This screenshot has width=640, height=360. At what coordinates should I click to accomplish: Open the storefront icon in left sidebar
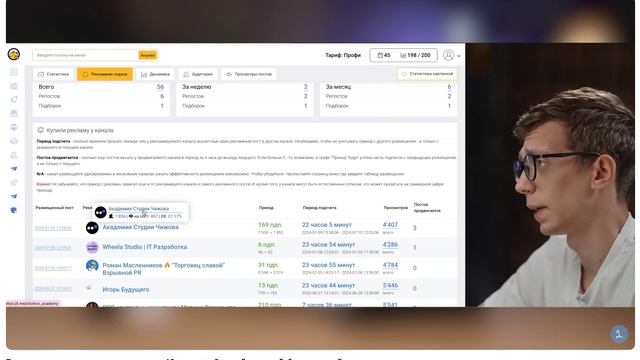14,113
